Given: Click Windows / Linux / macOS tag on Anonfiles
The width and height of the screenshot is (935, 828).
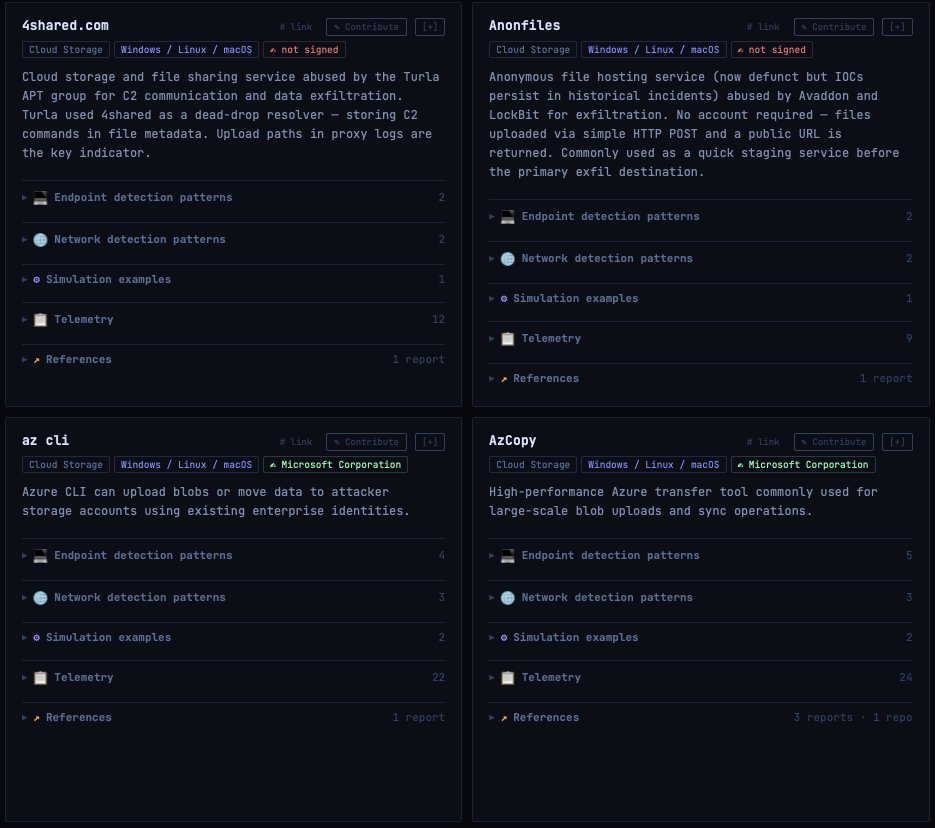Looking at the screenshot, I should (x=654, y=49).
